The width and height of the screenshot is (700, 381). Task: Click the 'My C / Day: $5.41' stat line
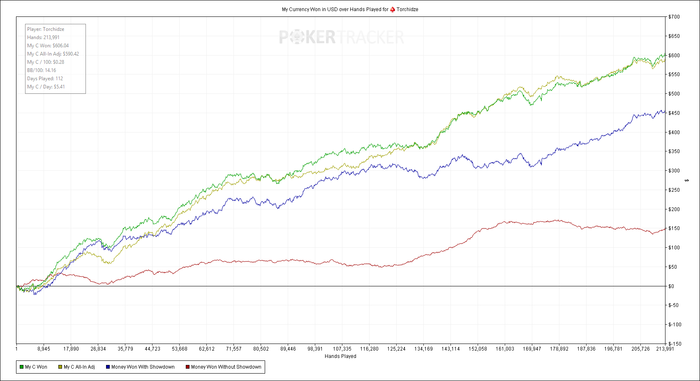click(46, 87)
